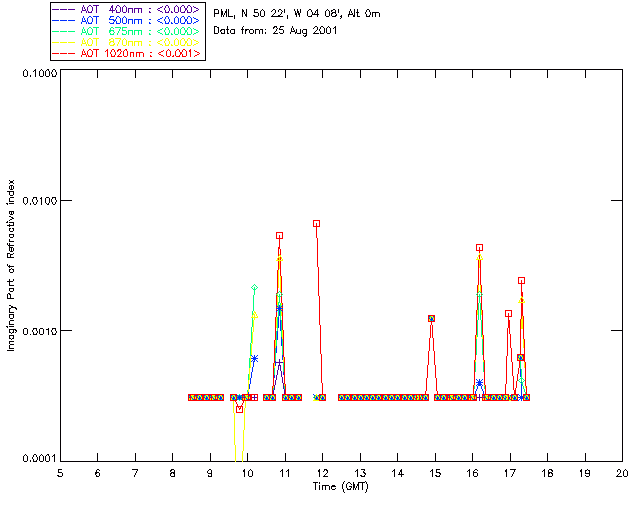Select the red square dip below baseline near 9.8

[x=239, y=409]
